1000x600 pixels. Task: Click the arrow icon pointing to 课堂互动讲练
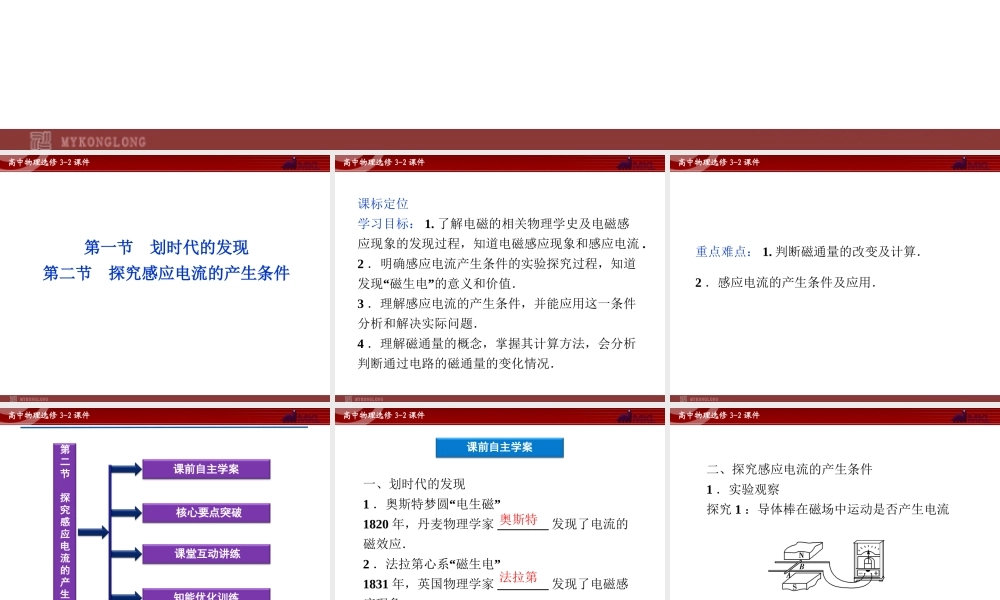[125, 554]
